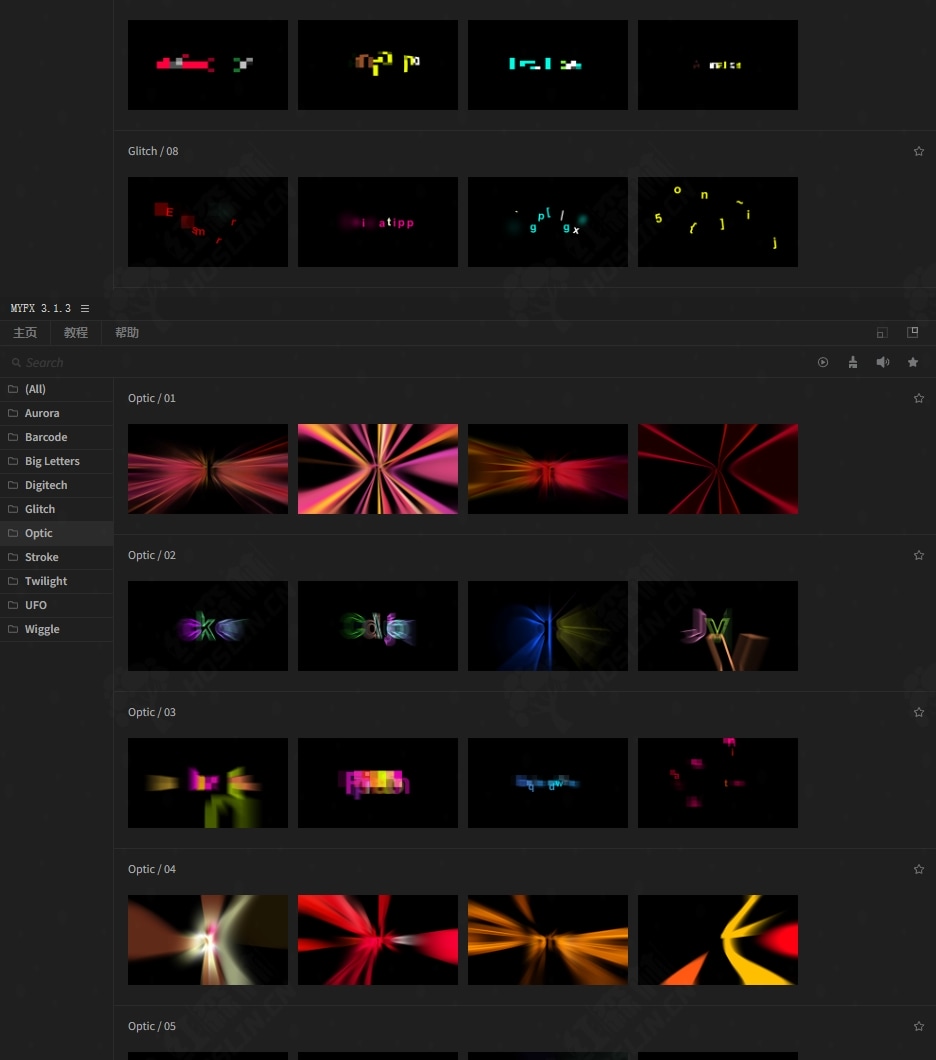Click the enlarge panel size icon
Image resolution: width=936 pixels, height=1060 pixels.
(x=912, y=332)
